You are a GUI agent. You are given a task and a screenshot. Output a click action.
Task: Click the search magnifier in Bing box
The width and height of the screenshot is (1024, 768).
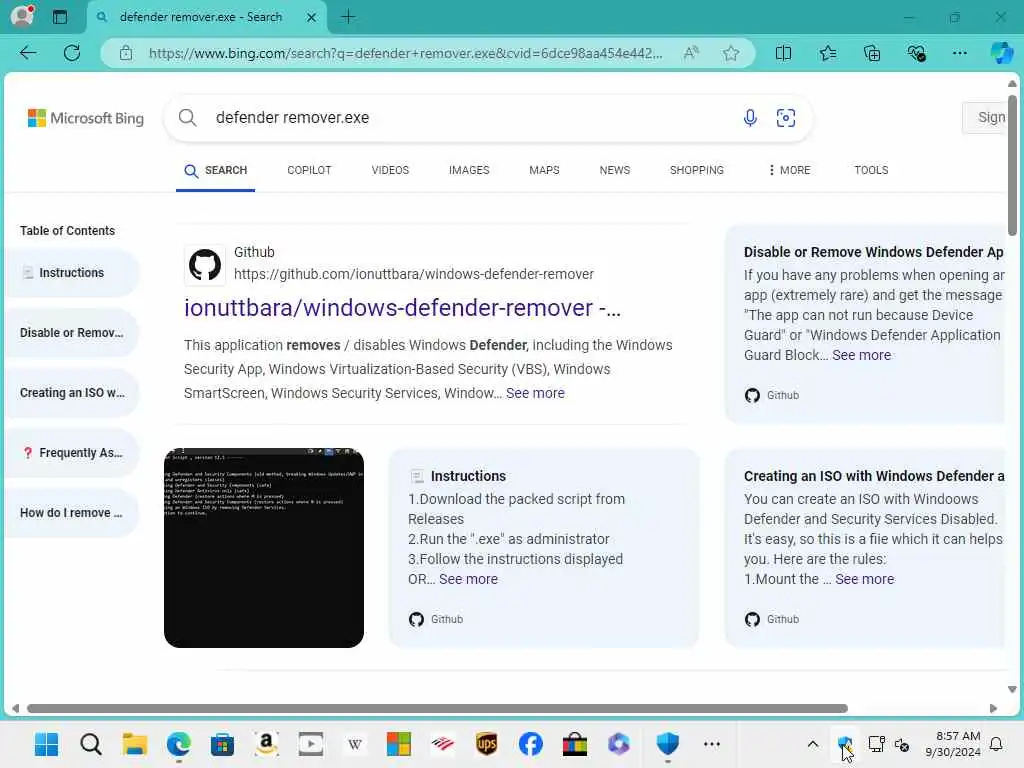187,118
